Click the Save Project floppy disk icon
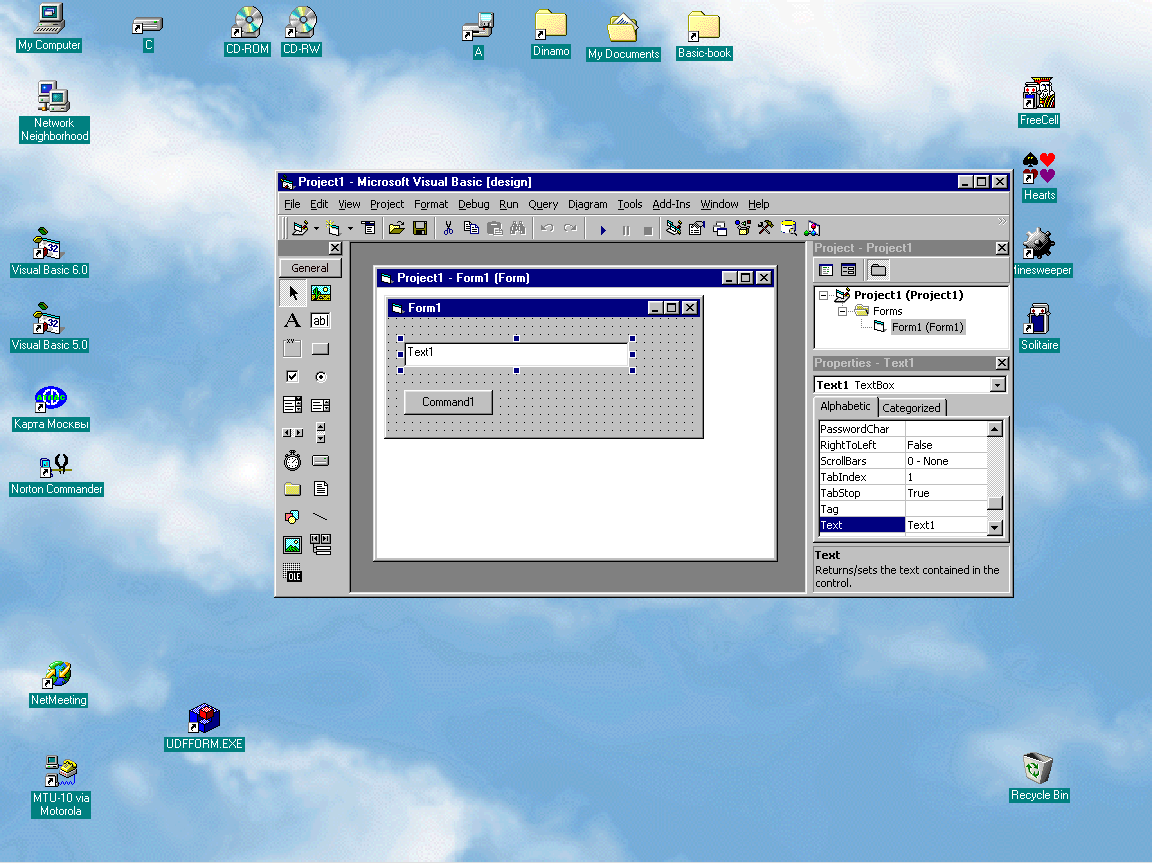This screenshot has width=1152, height=864. point(420,228)
